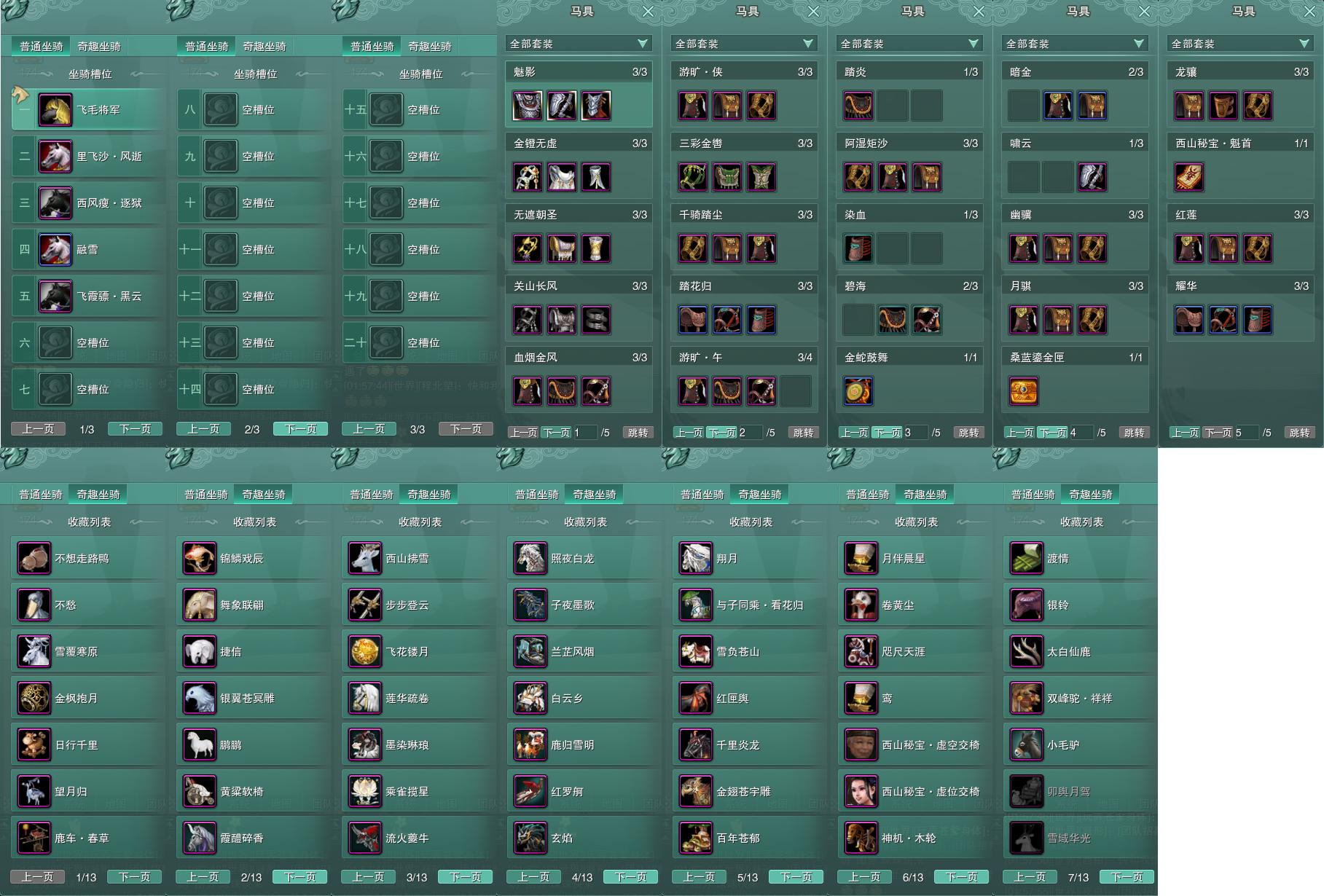Image resolution: width=1324 pixels, height=896 pixels.
Task: Switch to 普通坐骑 tab in page 2/3 panel
Action: coord(207,47)
